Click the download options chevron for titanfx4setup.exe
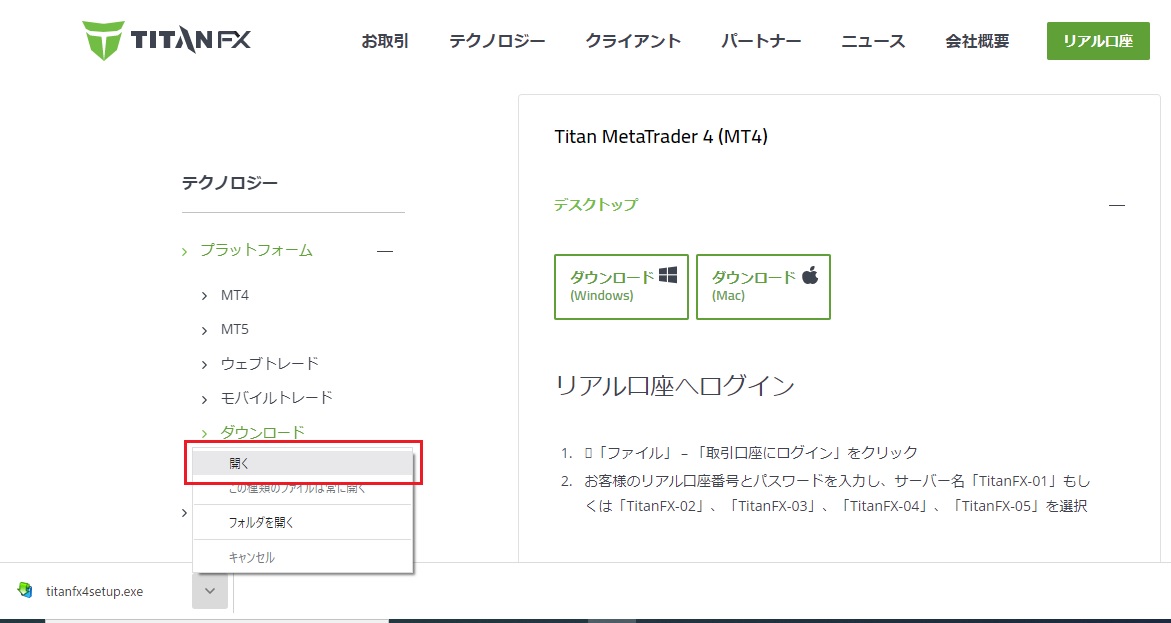The height and width of the screenshot is (623, 1171). pos(210,592)
